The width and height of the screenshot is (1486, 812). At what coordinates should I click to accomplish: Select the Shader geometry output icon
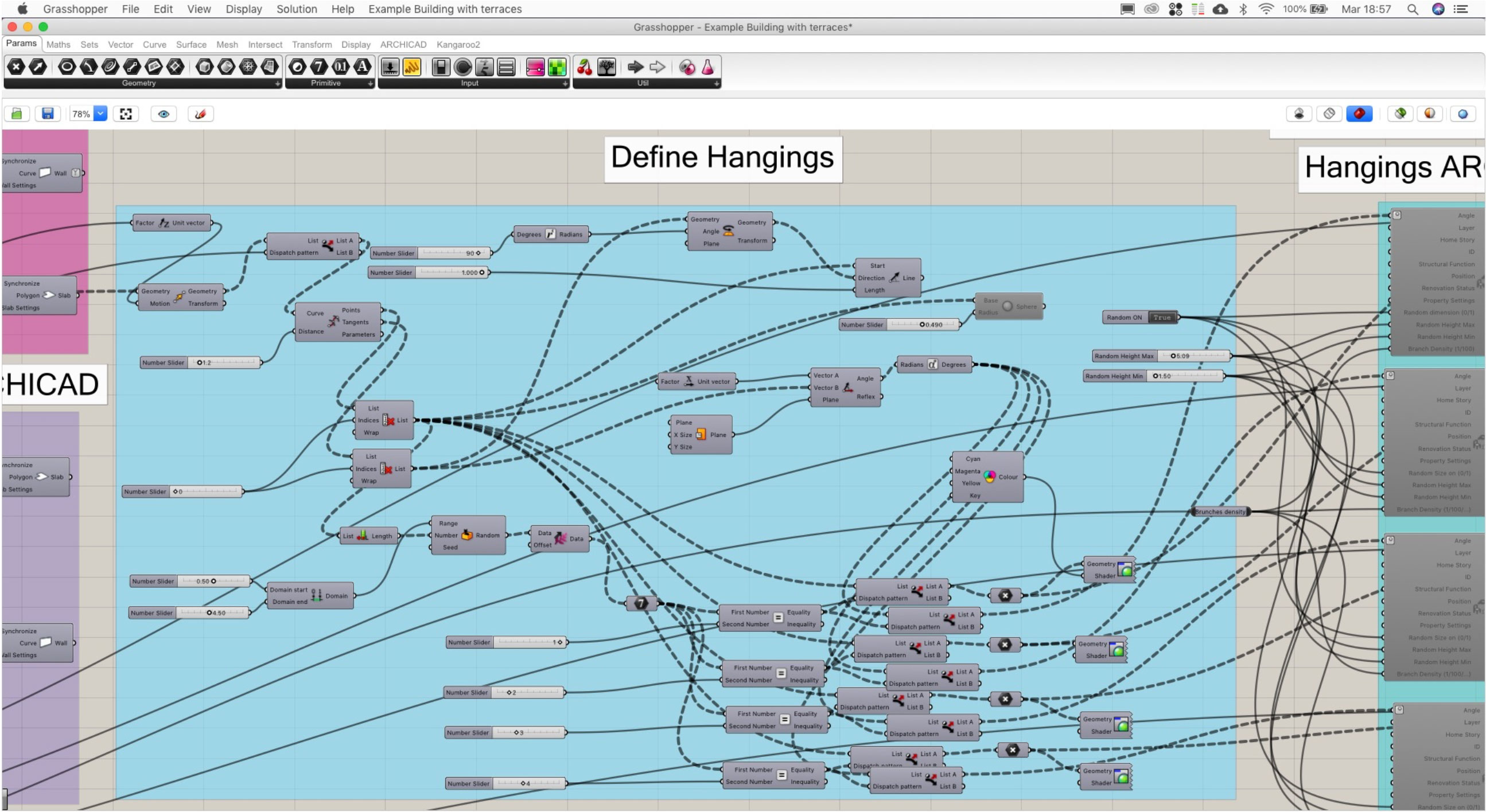click(x=1121, y=570)
